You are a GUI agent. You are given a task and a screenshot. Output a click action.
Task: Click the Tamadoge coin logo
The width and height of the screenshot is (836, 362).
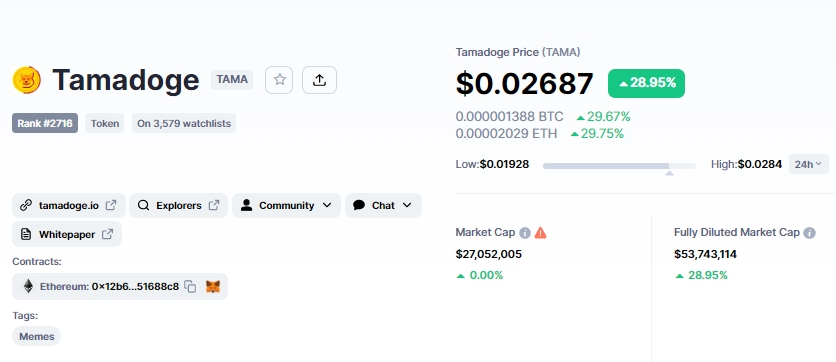pos(27,80)
